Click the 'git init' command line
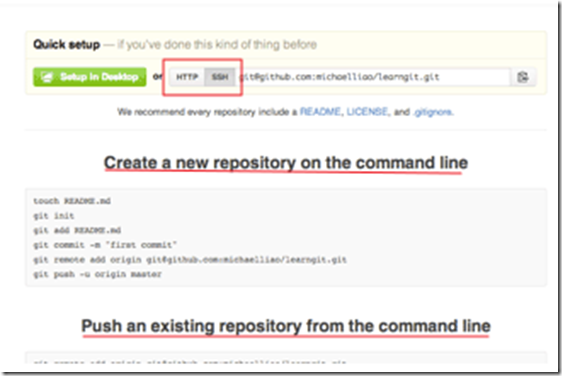Image resolution: width=562 pixels, height=376 pixels. tap(53, 216)
